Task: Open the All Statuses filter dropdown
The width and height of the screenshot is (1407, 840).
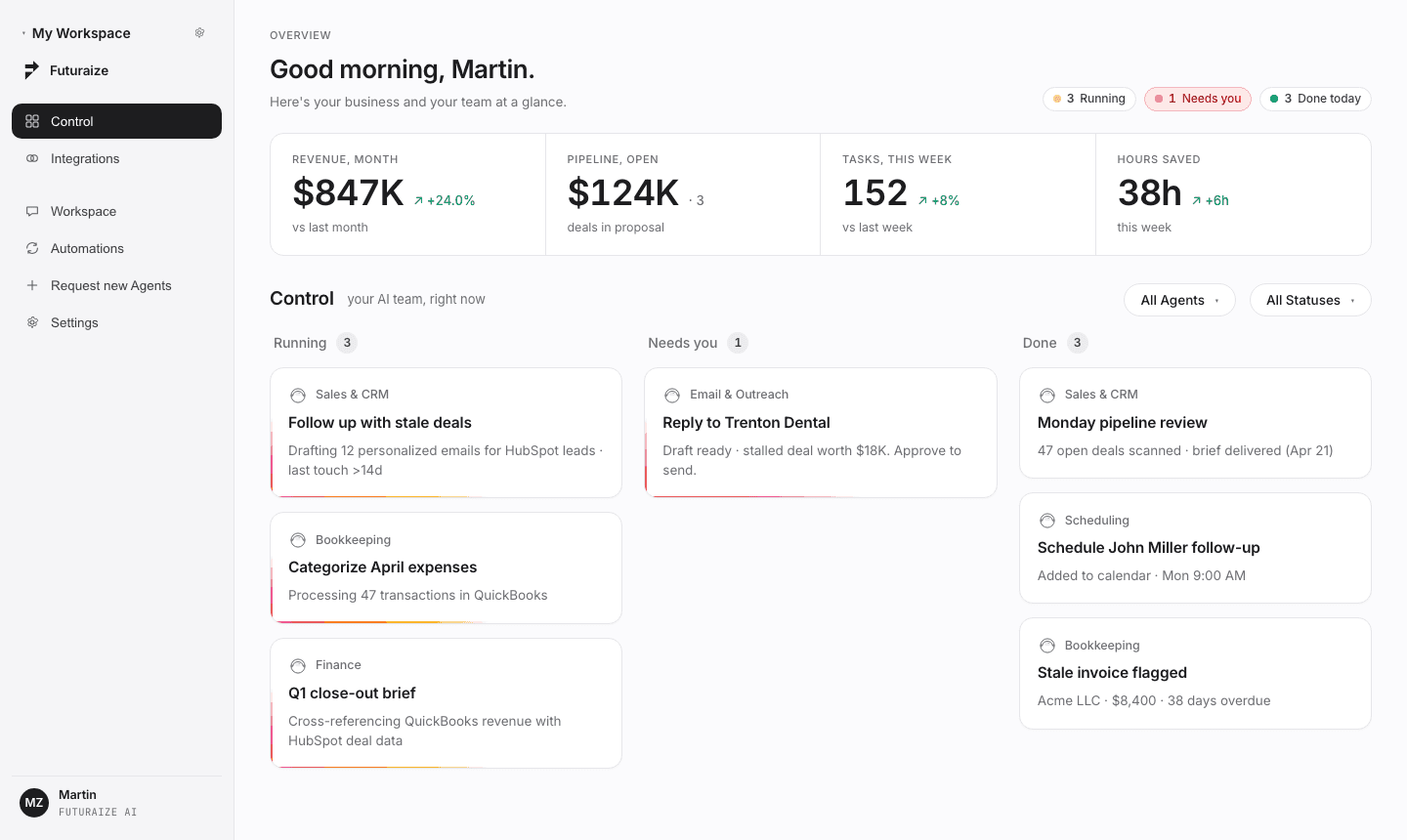Action: click(1310, 300)
